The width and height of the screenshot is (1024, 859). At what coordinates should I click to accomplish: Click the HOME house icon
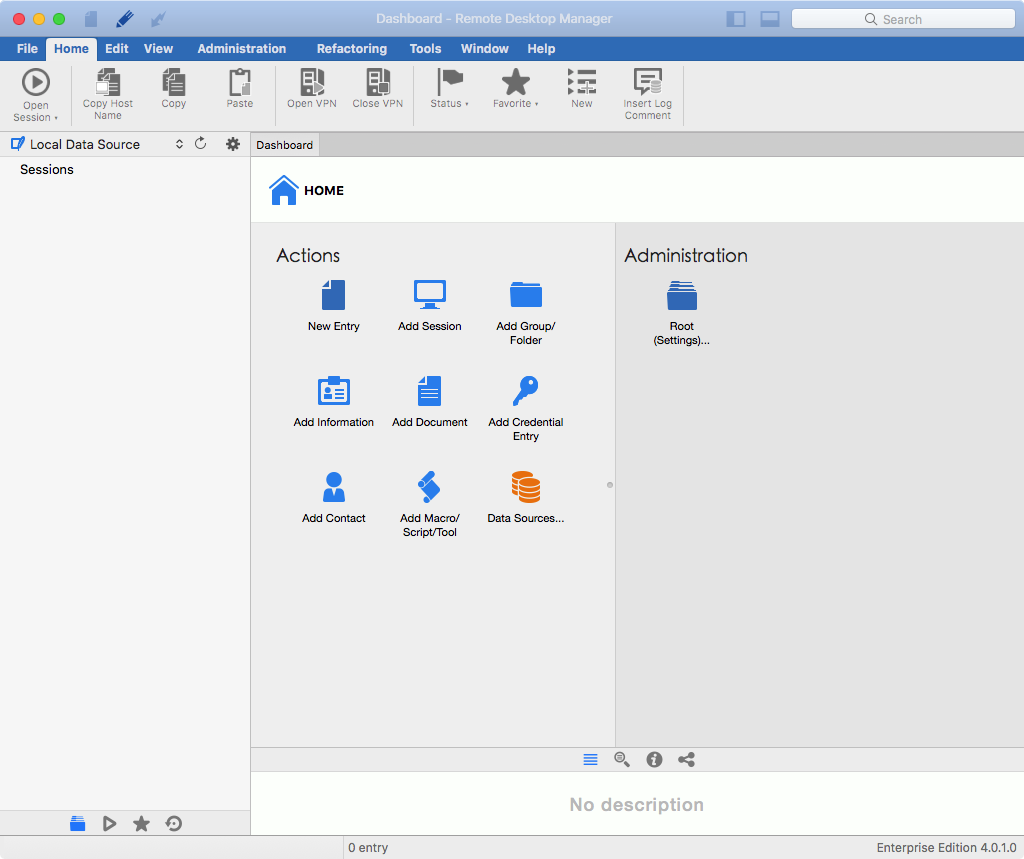tap(284, 190)
